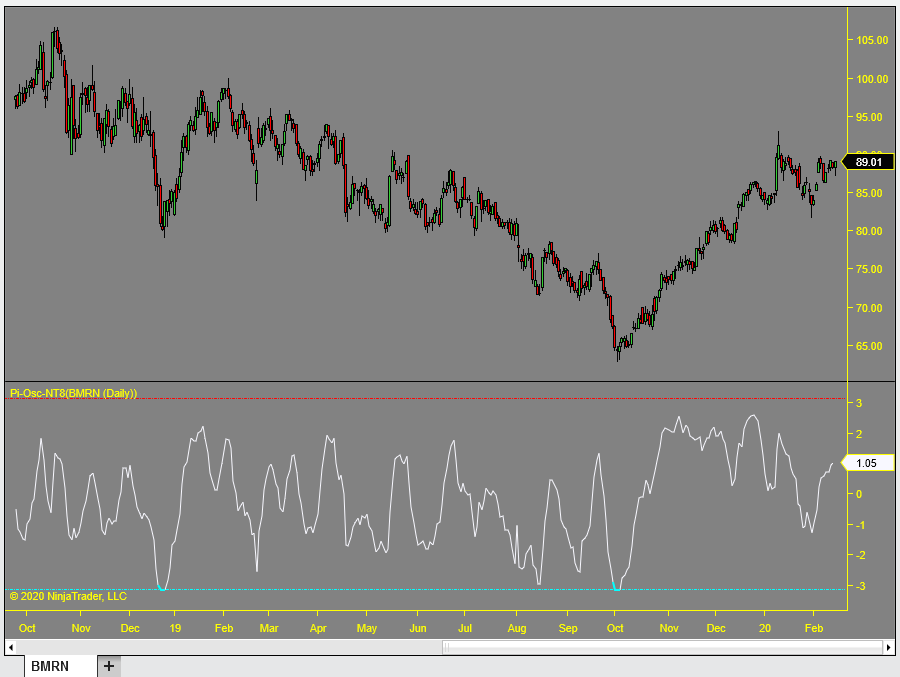The height and width of the screenshot is (677, 900).
Task: Click the plus icon to add a new tab
Action: tap(109, 665)
